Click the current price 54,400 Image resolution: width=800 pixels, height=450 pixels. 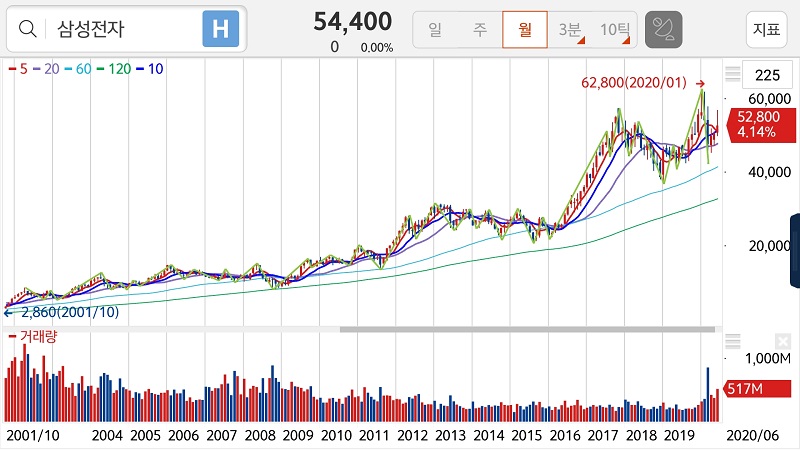(x=353, y=21)
